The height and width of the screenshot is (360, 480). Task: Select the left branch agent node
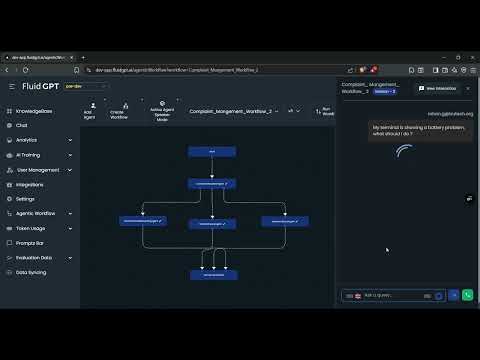pos(143,221)
